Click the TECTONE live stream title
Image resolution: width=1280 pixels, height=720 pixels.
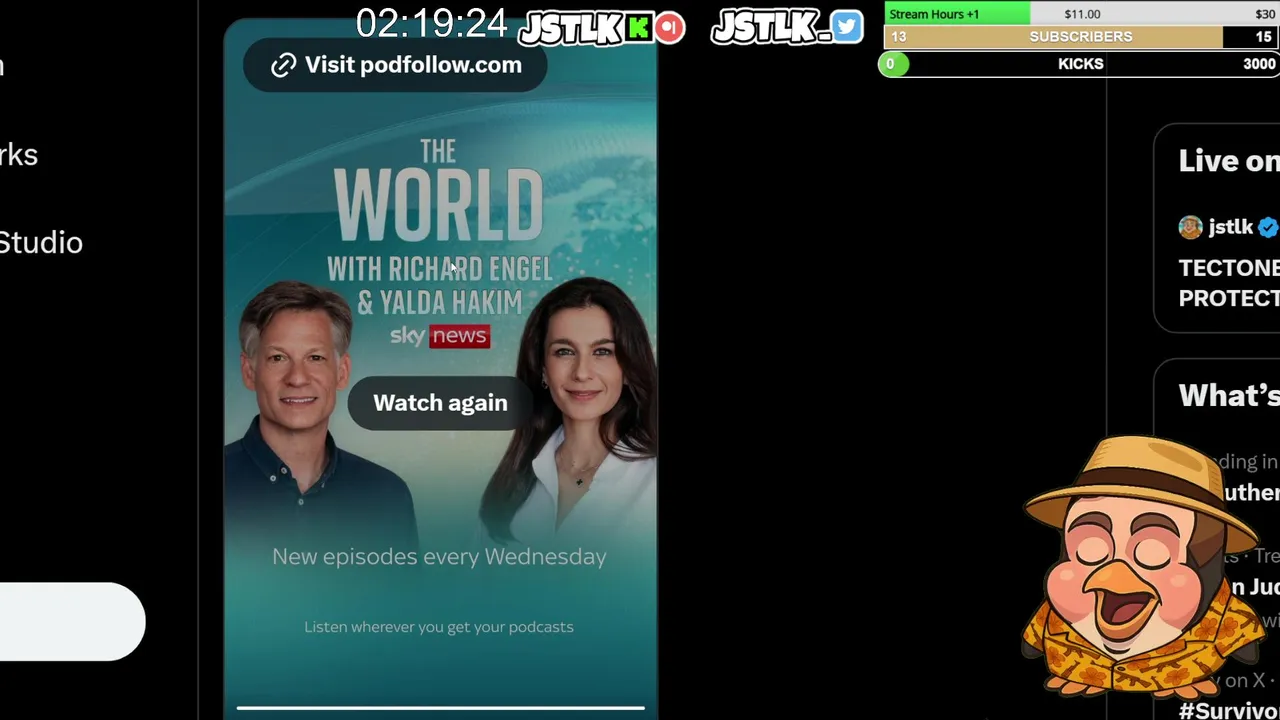tap(1229, 283)
